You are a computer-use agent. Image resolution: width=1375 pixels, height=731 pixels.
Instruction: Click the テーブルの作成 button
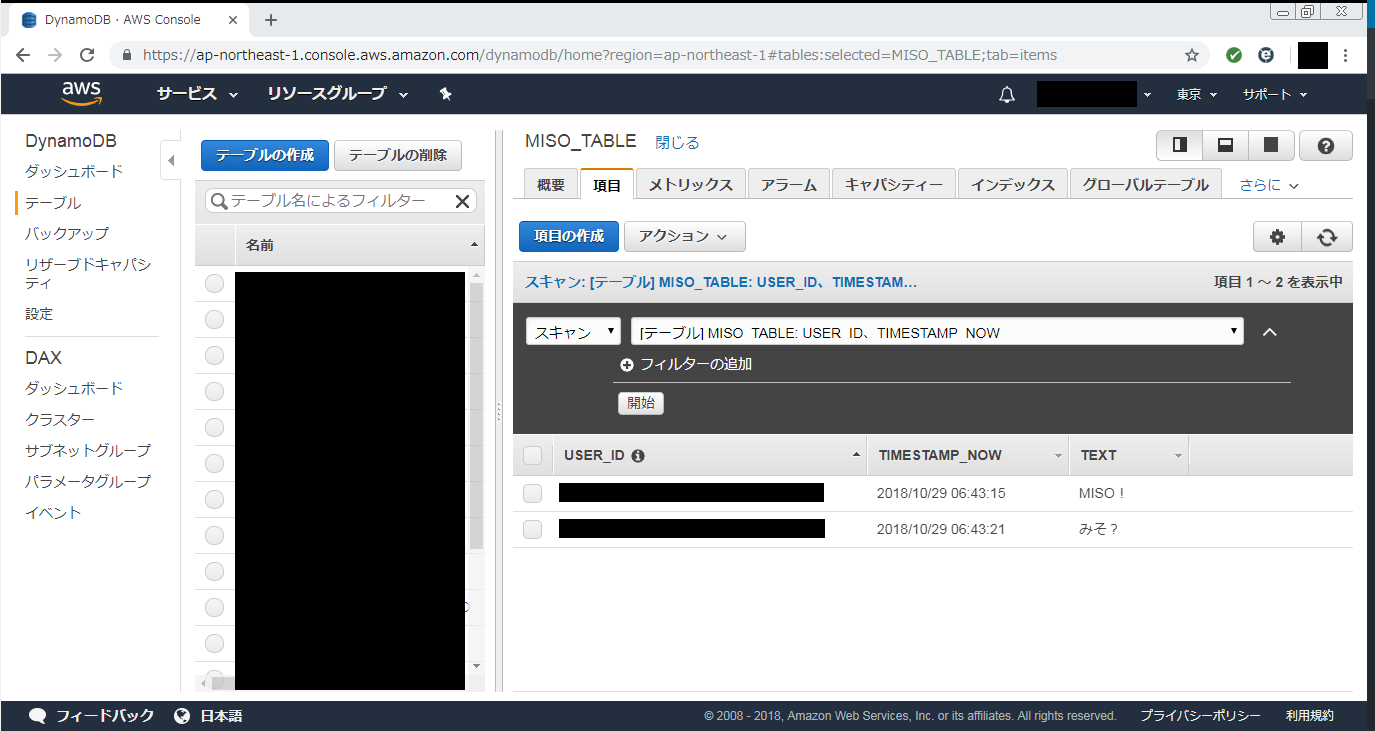coord(264,155)
